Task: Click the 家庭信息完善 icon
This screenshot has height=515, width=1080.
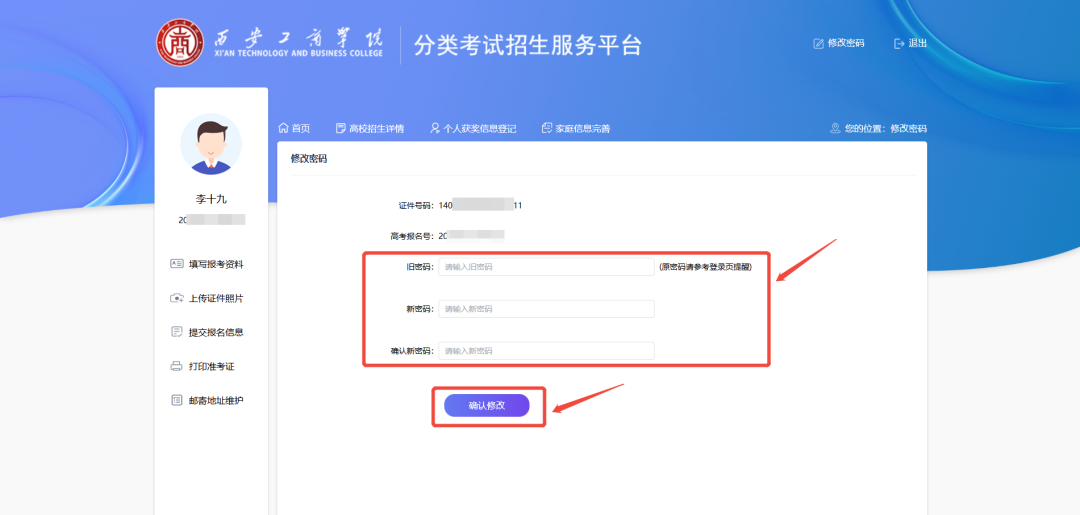Action: (547, 128)
